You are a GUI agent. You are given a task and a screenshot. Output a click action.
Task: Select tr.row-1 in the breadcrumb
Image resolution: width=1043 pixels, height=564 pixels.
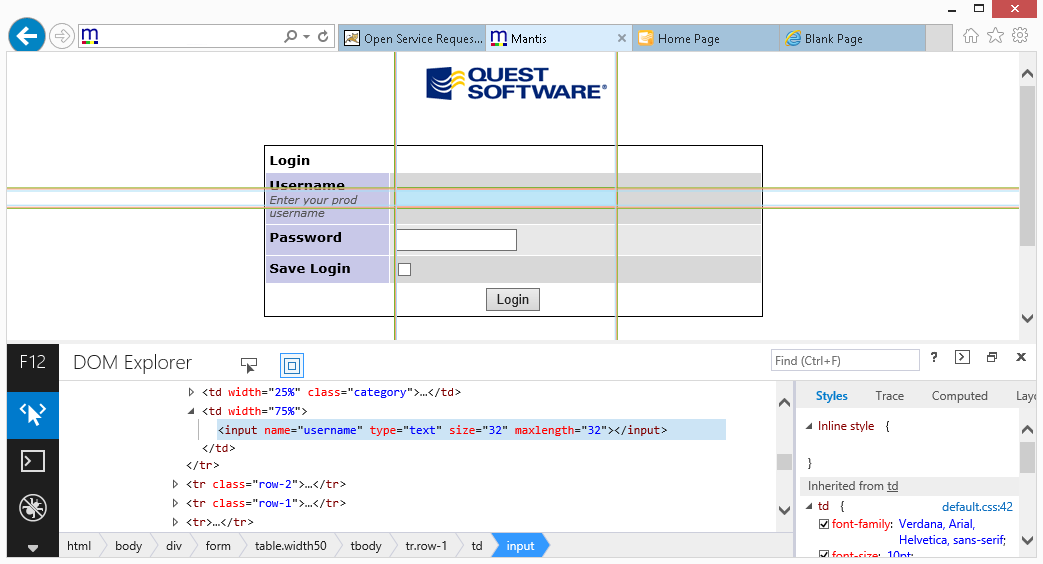426,546
